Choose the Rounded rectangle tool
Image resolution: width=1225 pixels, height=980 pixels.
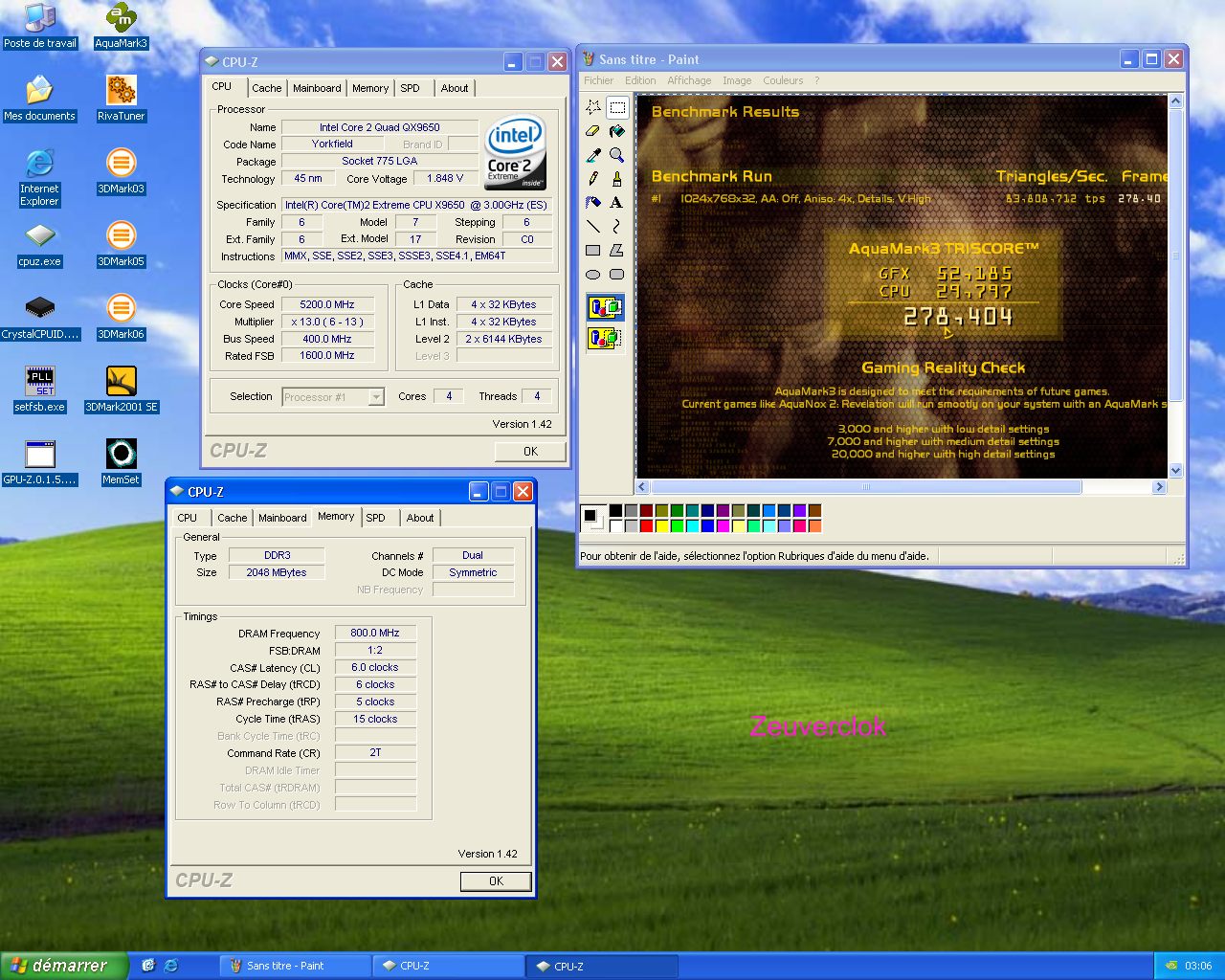coord(617,274)
